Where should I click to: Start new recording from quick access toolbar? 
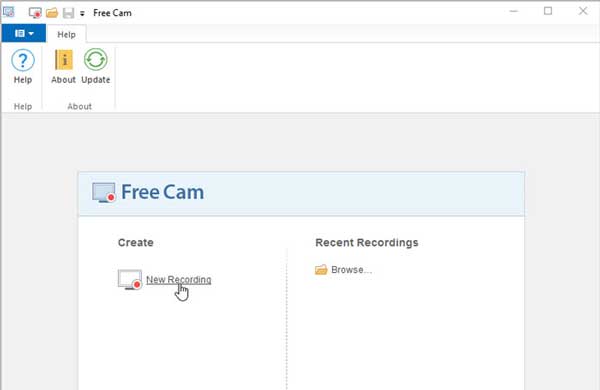35,13
